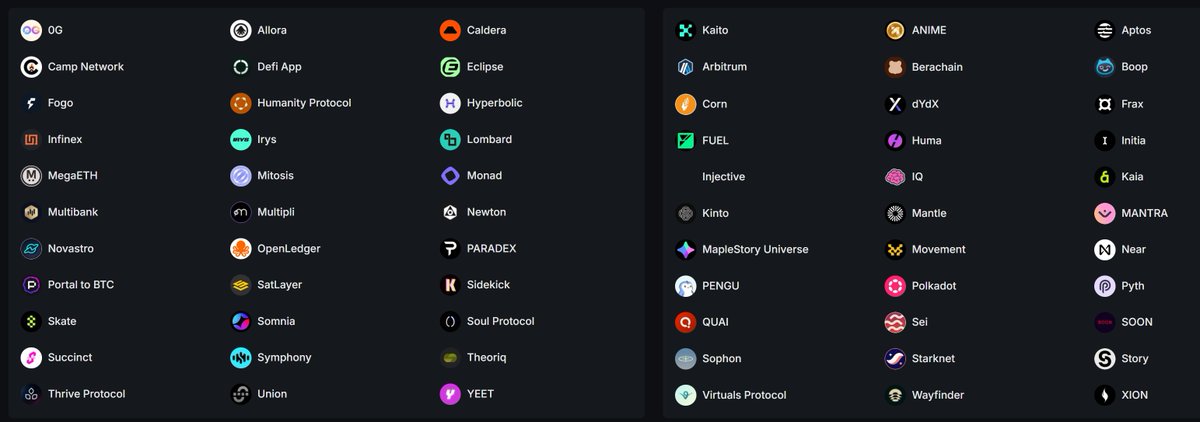The width and height of the screenshot is (1200, 422).
Task: Click the MegaETH logo icon
Action: (30, 176)
